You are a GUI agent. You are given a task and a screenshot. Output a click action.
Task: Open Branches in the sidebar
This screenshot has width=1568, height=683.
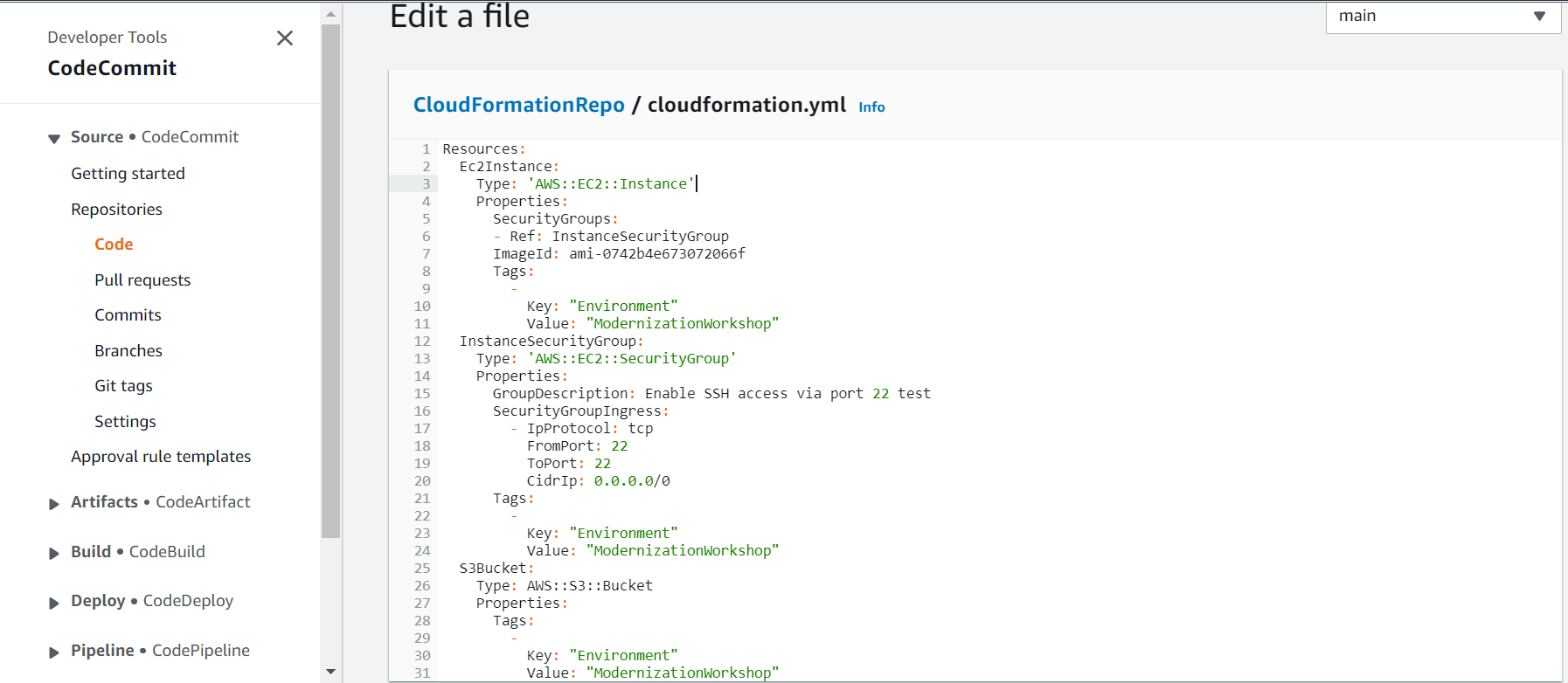(x=128, y=351)
